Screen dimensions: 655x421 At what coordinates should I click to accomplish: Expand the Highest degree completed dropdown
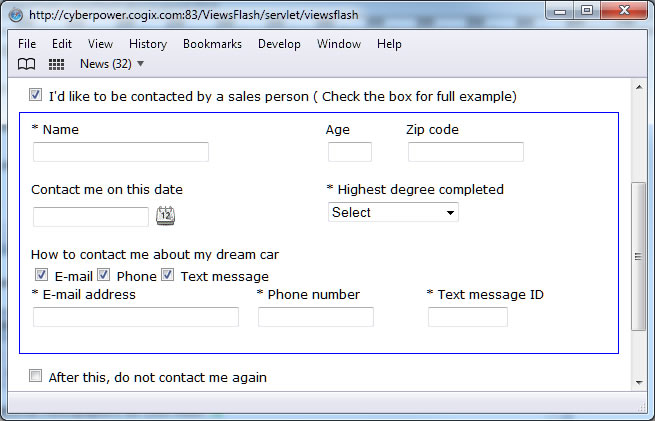[393, 212]
